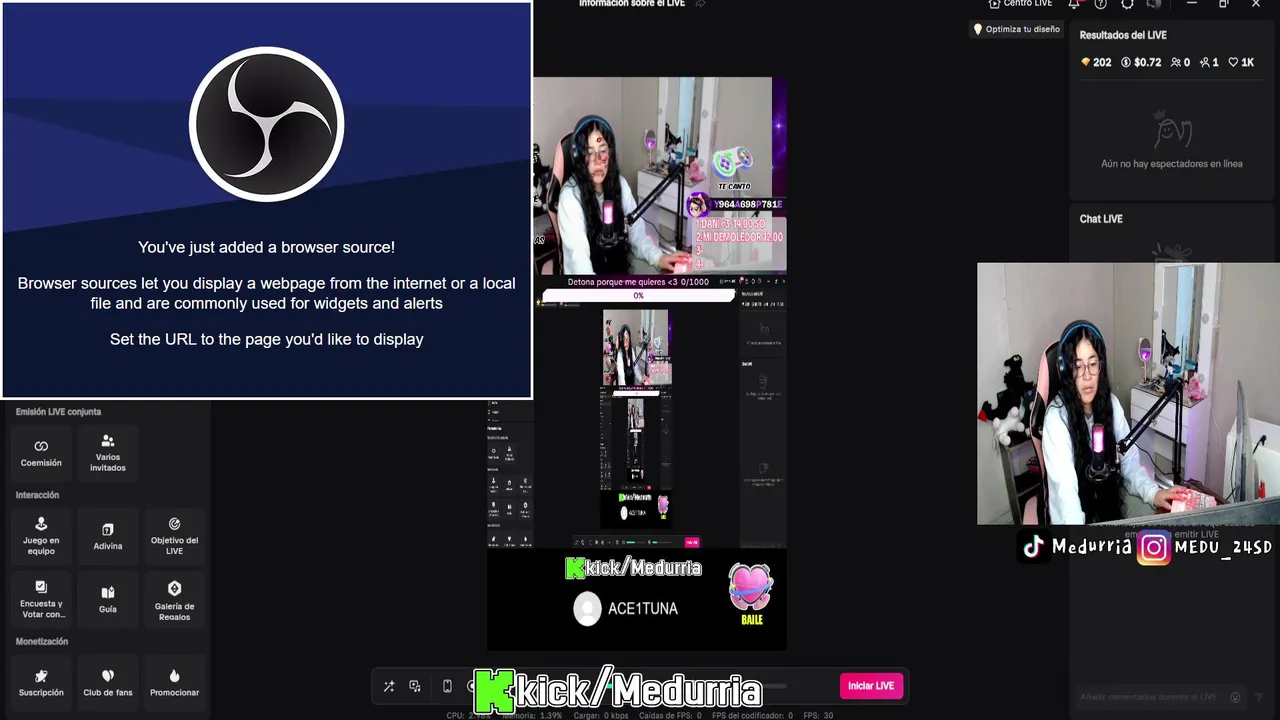Click the viewers count icon showing 0
Viewport: 1280px width, 720px height.
click(1180, 62)
